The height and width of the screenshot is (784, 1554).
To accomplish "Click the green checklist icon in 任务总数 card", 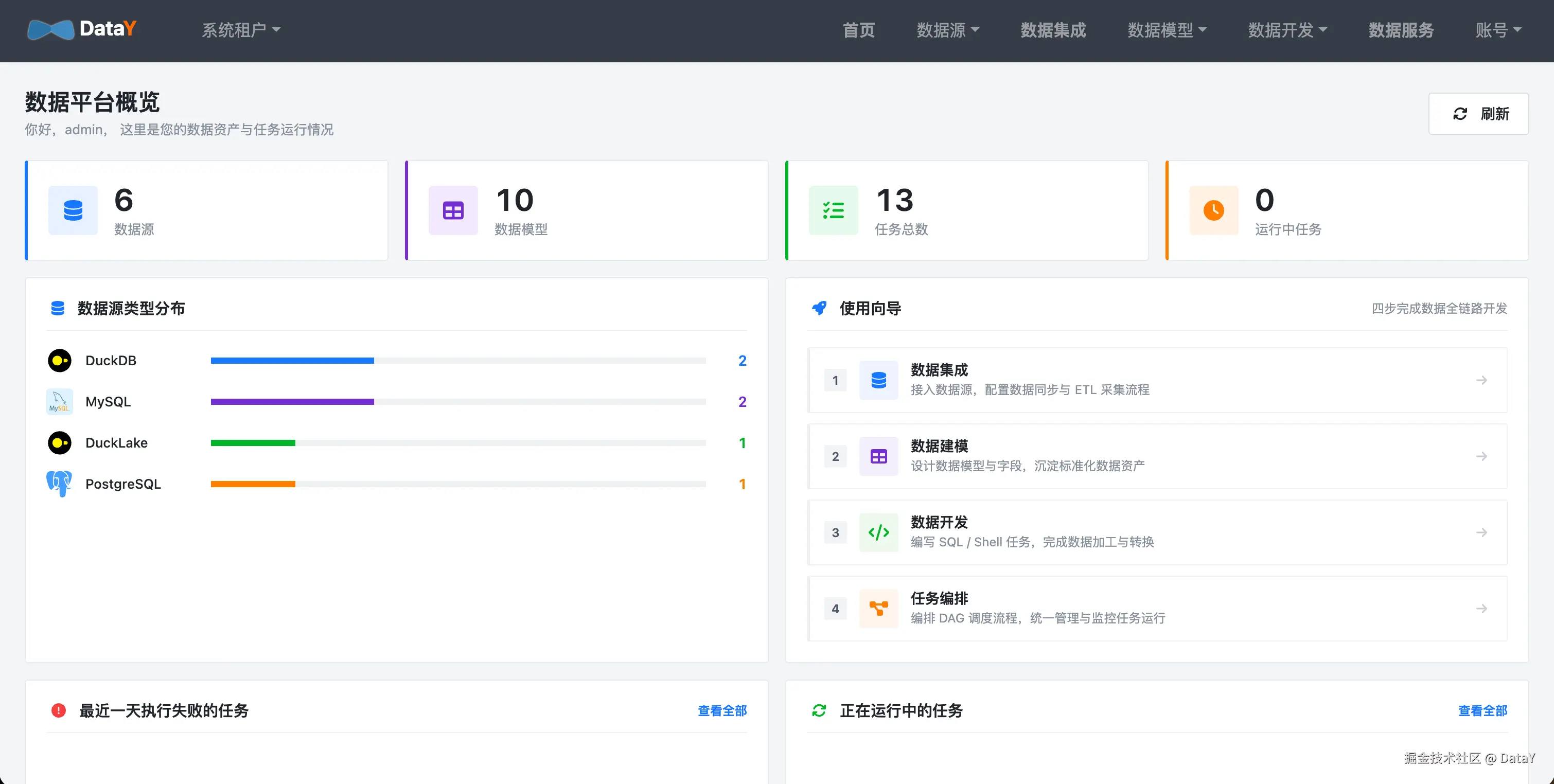I will (833, 210).
